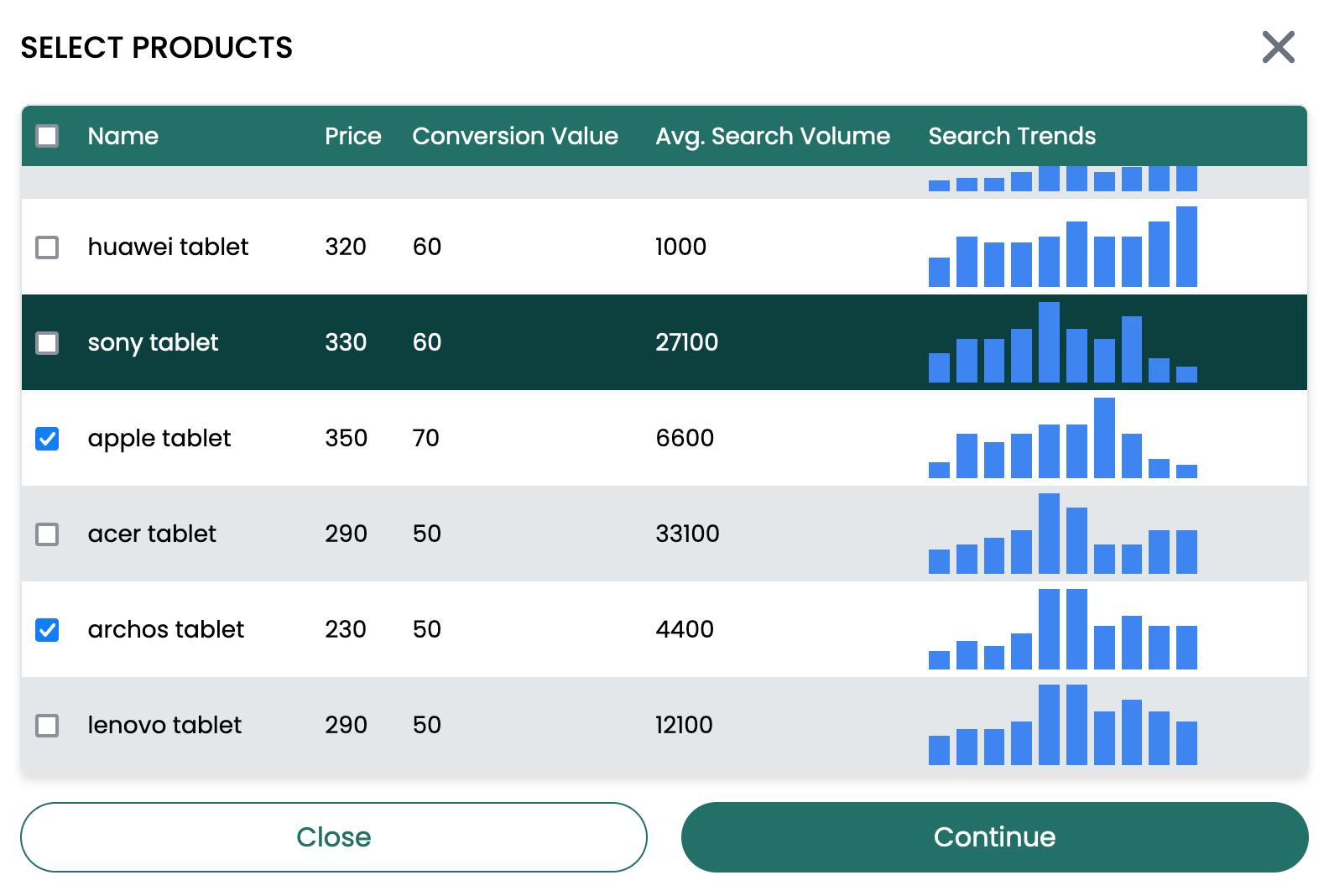Toggle the select-all checkbox in header
This screenshot has height=896, width=1329.
coord(47,136)
